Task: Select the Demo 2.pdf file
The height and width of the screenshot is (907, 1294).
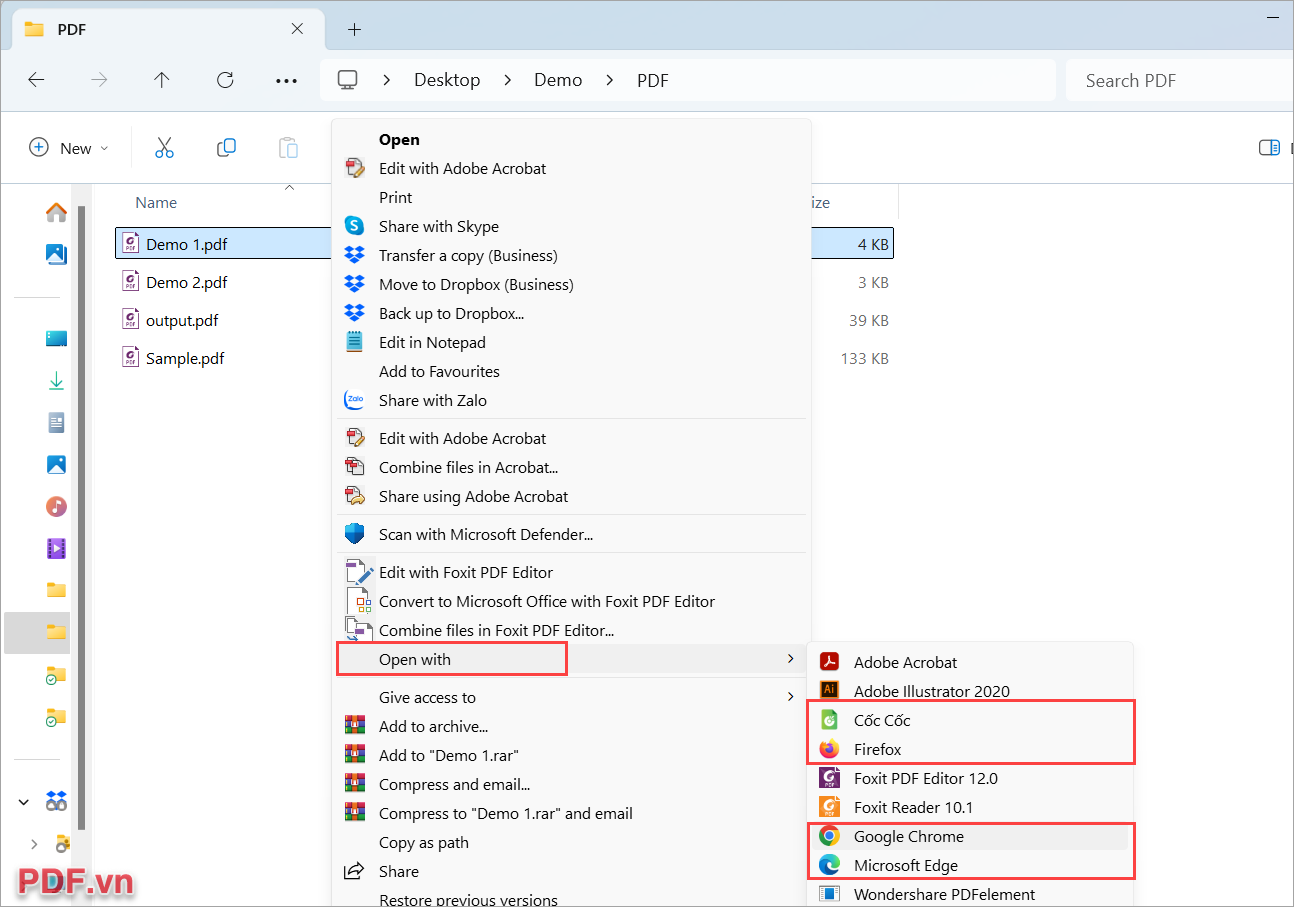Action: (x=187, y=282)
